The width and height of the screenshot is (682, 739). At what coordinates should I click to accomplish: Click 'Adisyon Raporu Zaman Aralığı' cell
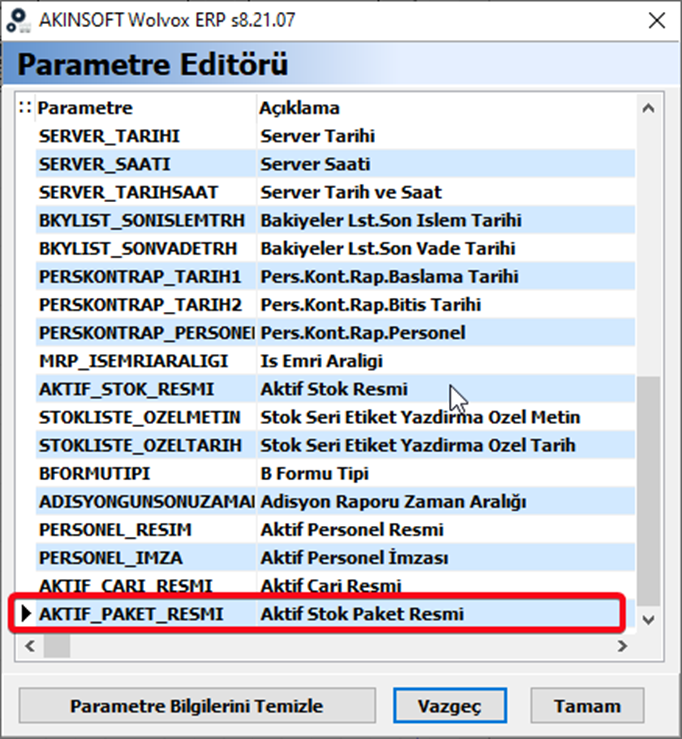coord(394,501)
